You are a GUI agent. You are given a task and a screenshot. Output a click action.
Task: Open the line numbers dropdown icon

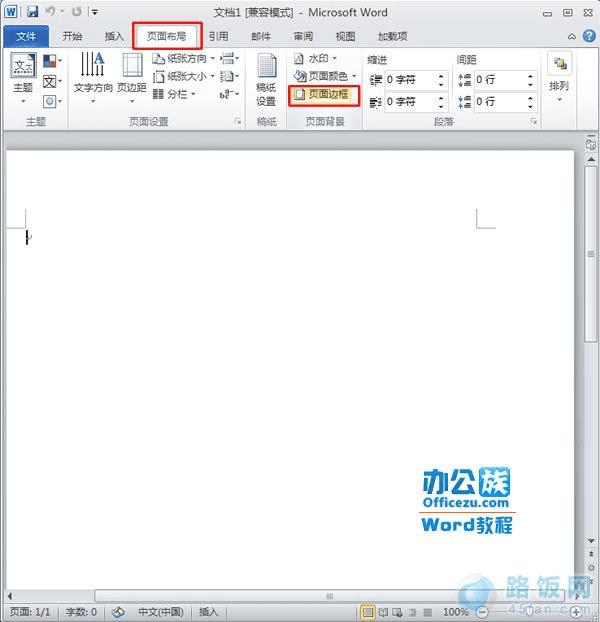pyautogui.click(x=229, y=76)
